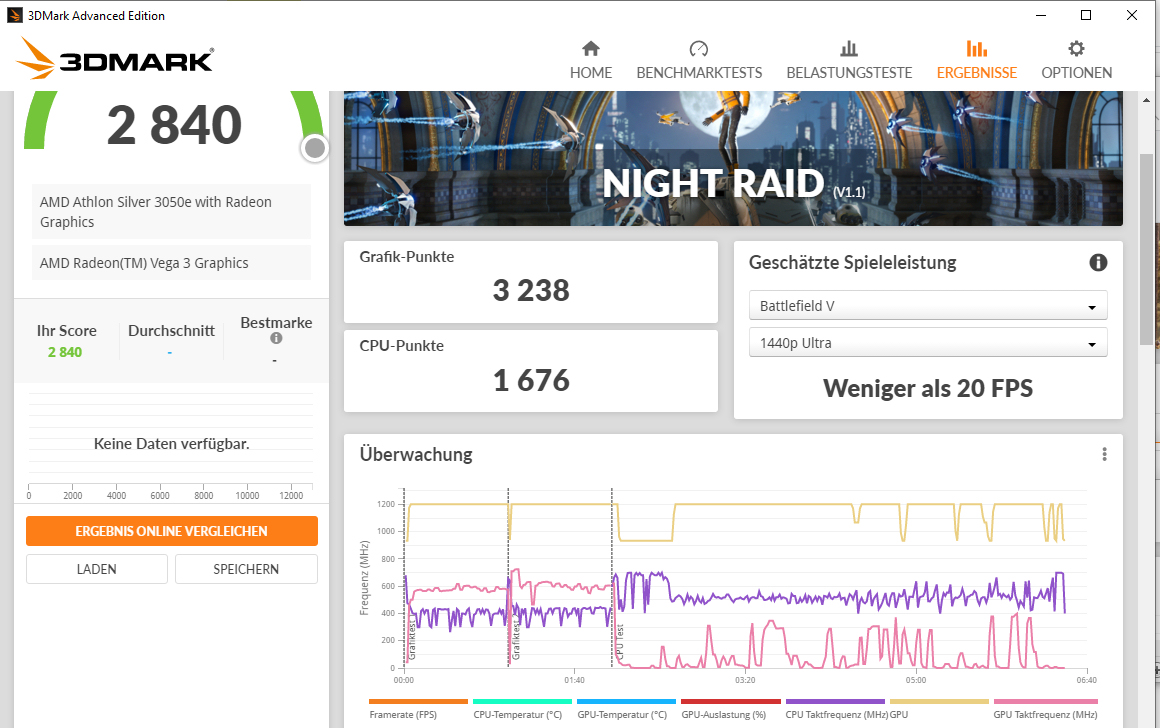This screenshot has height=728, width=1160.
Task: Open the Battlefield V game dropdown
Action: tap(928, 306)
